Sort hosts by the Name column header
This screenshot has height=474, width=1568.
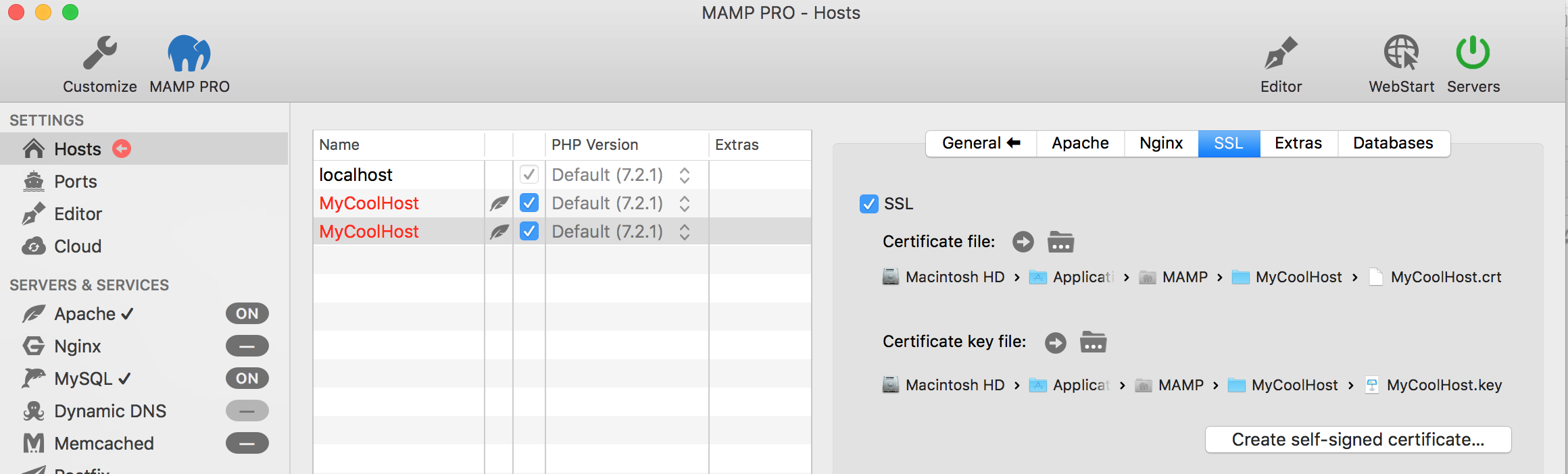(399, 144)
